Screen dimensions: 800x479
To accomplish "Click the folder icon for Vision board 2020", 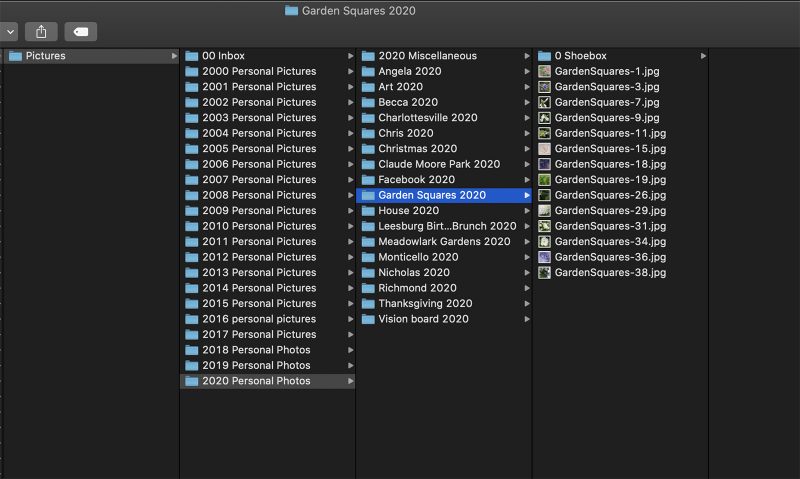I will pos(368,319).
